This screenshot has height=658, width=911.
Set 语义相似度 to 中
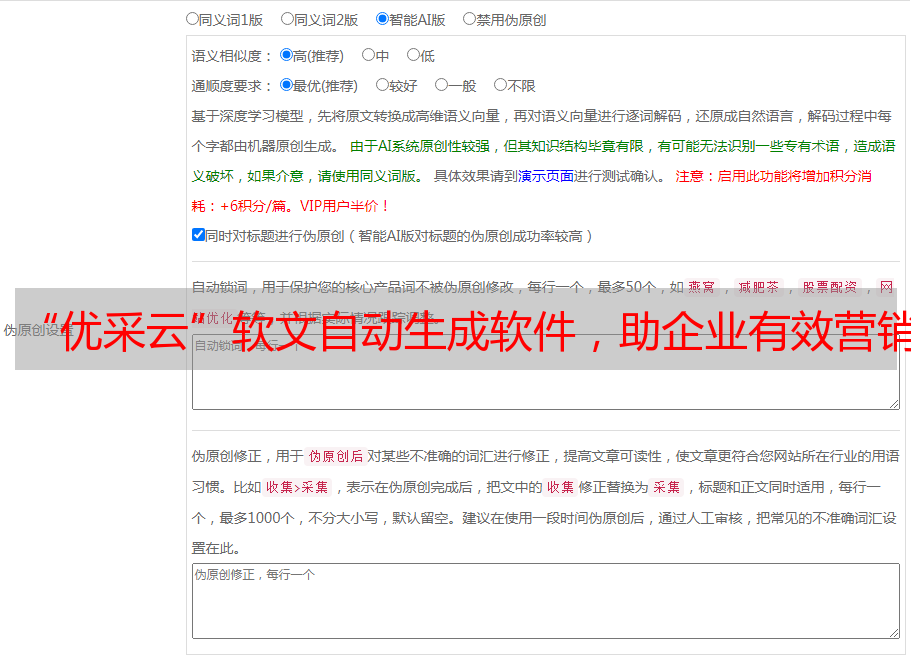pos(368,55)
